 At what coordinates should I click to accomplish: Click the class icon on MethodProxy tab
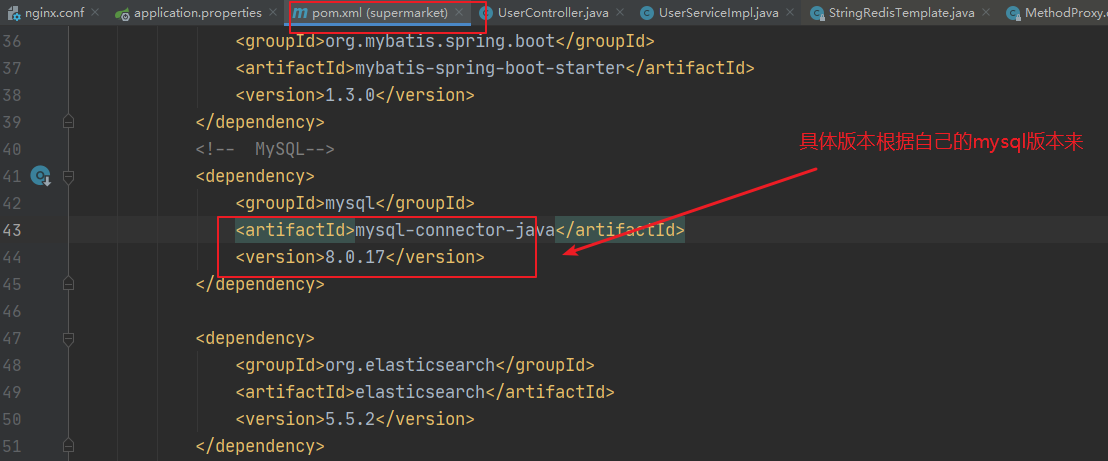(x=1013, y=13)
